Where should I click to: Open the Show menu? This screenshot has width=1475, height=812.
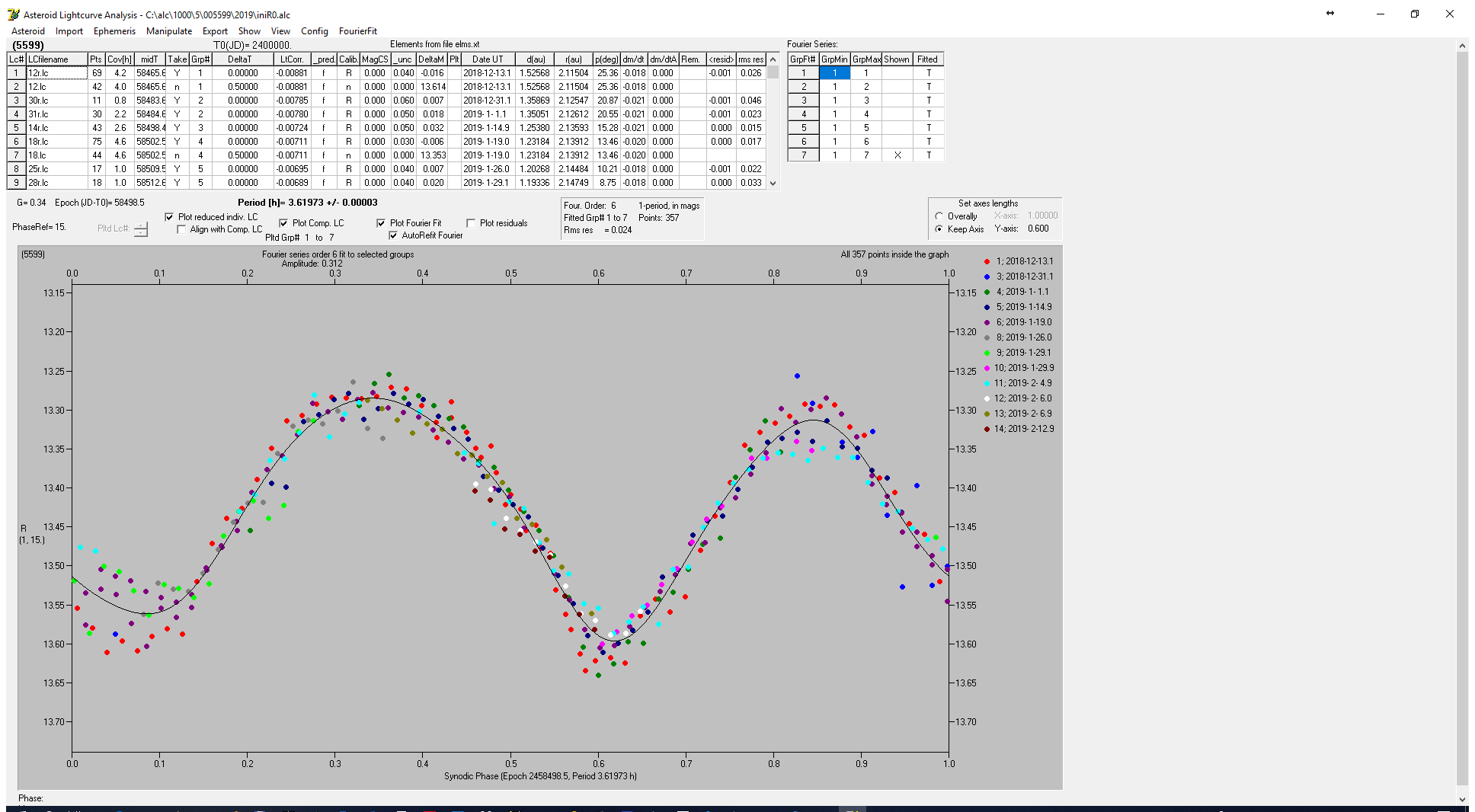point(249,31)
